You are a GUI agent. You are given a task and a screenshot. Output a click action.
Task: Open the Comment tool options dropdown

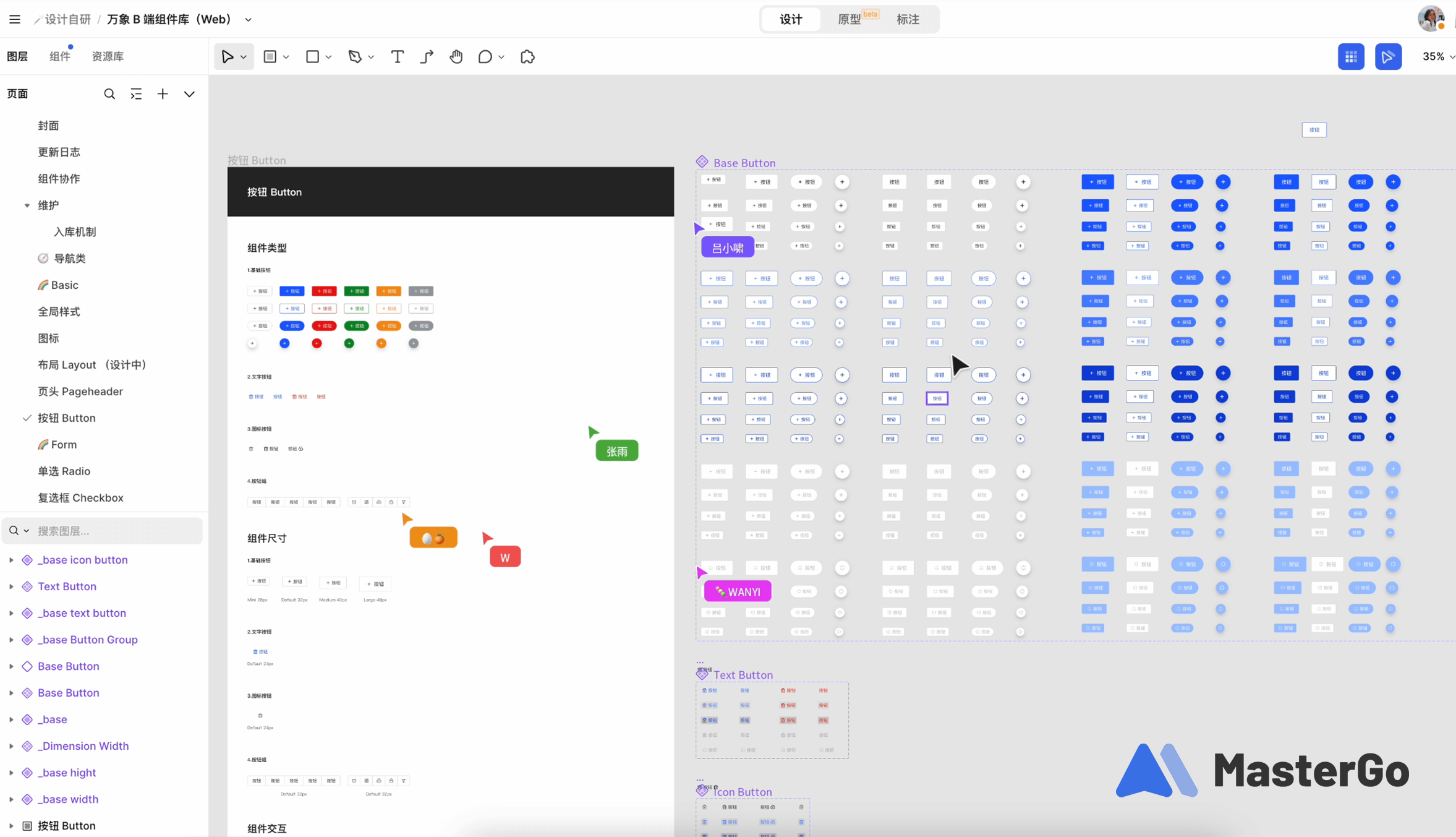click(501, 57)
